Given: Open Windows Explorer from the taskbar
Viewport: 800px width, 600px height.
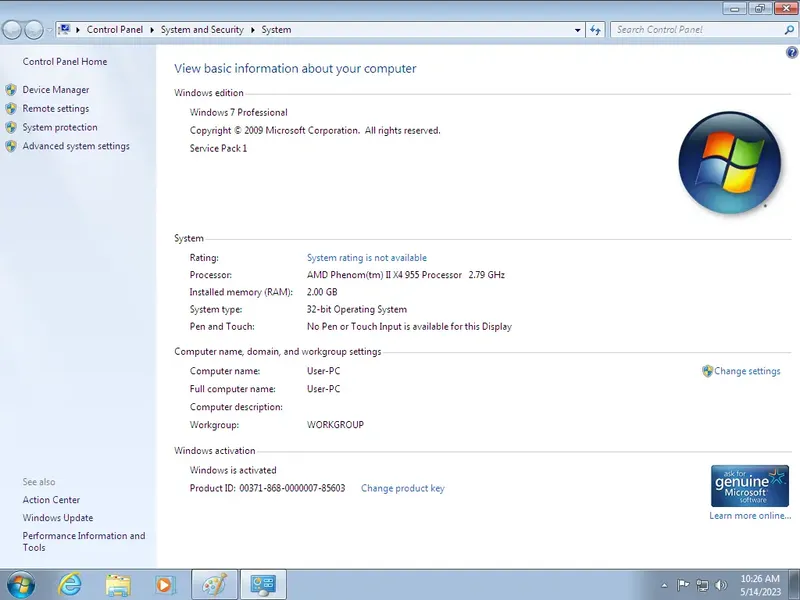Looking at the screenshot, I should click(118, 584).
